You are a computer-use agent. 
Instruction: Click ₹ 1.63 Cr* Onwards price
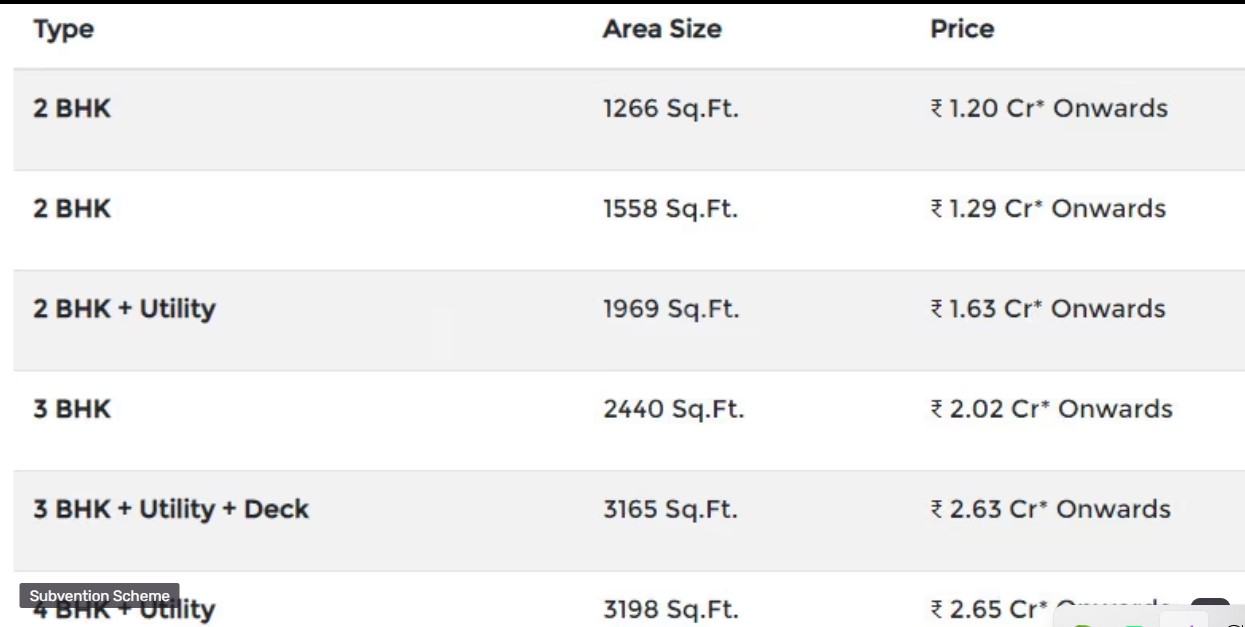1048,308
